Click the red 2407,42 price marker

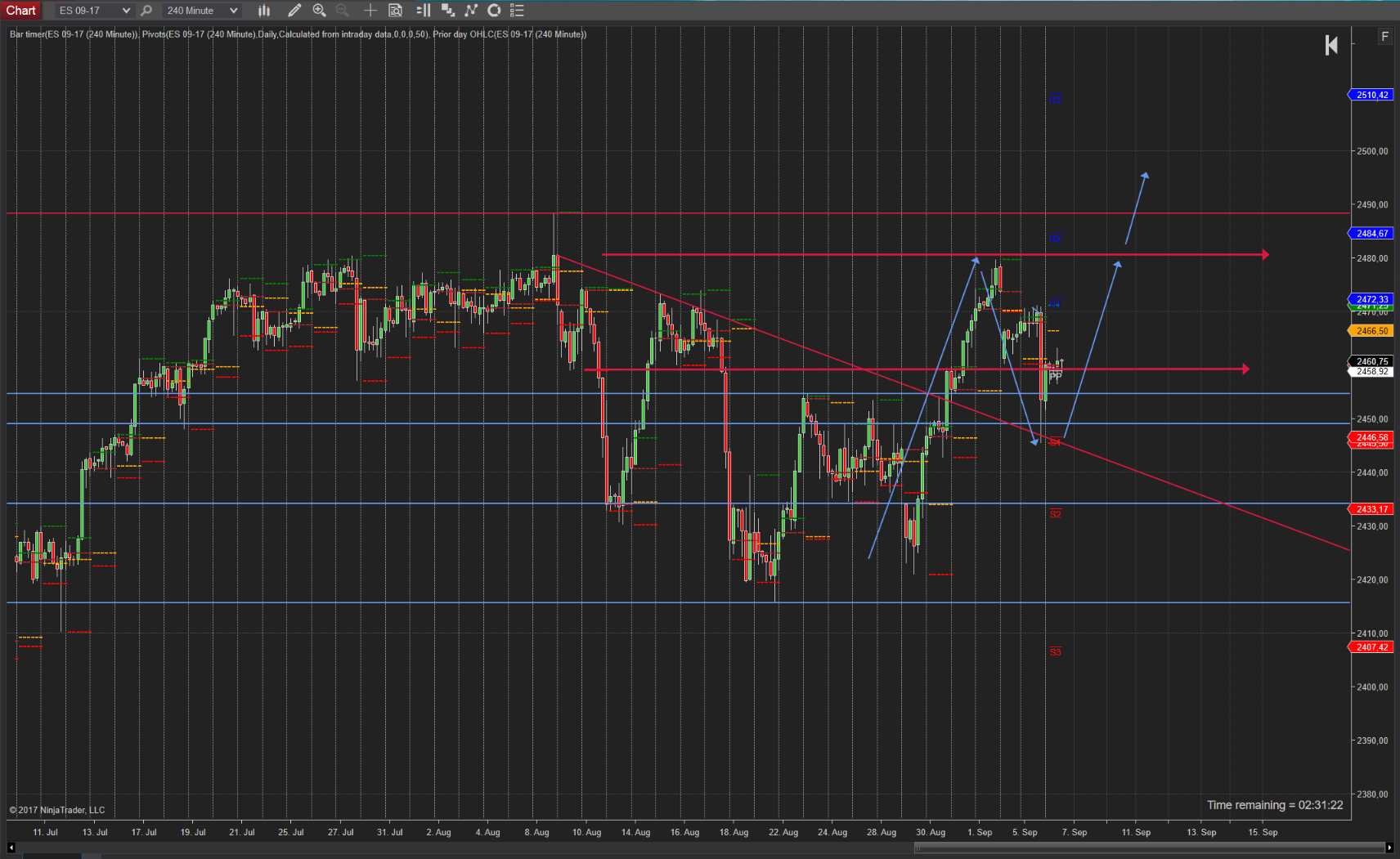pyautogui.click(x=1371, y=647)
